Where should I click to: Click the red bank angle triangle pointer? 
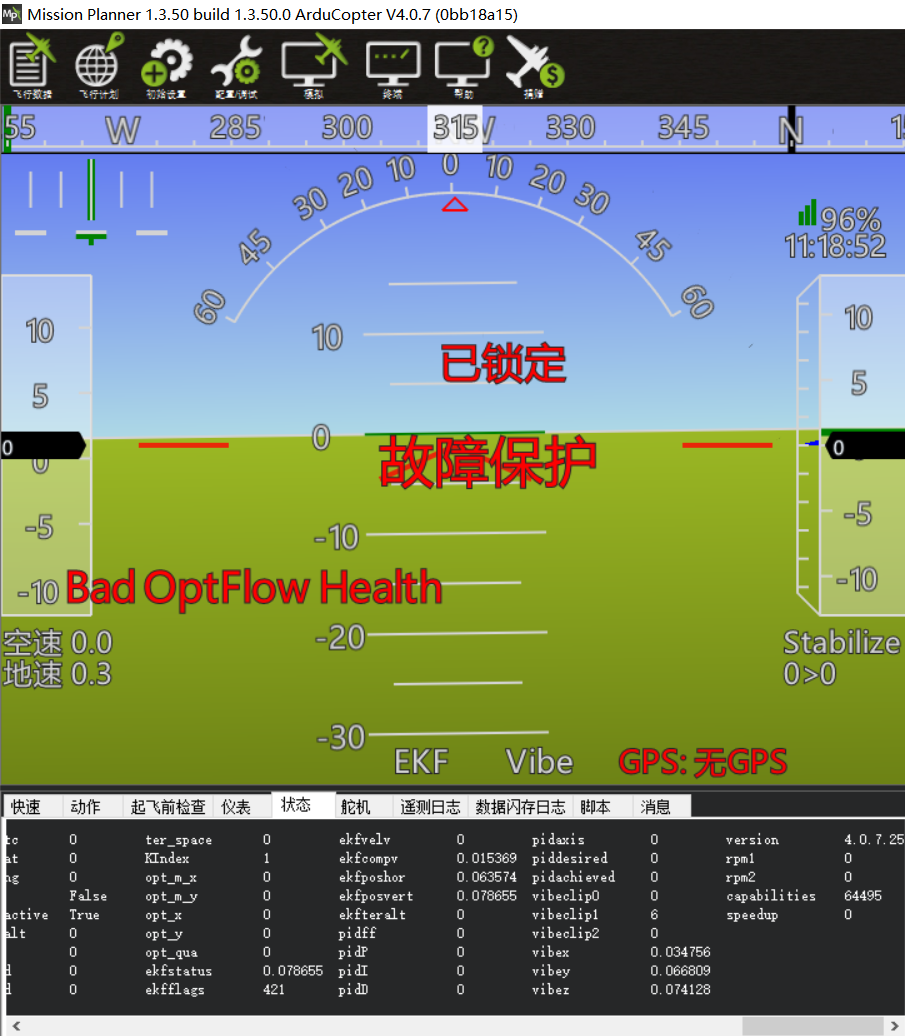tap(454, 204)
